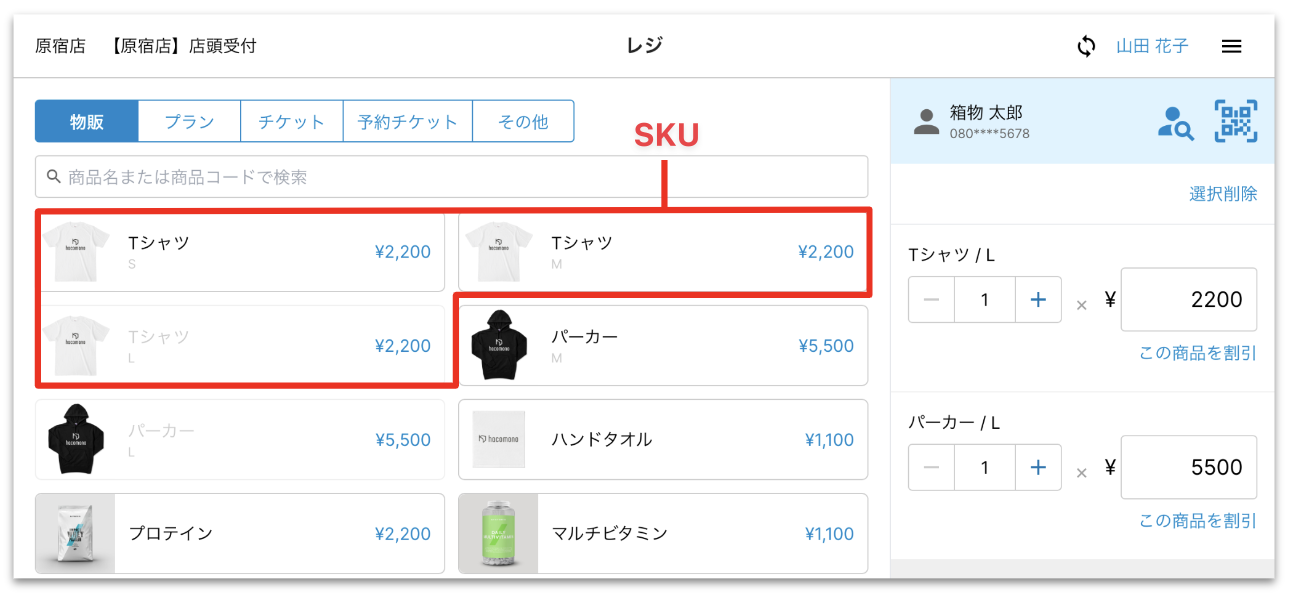
Task: Click the 選択削除 link
Action: 1223,194
